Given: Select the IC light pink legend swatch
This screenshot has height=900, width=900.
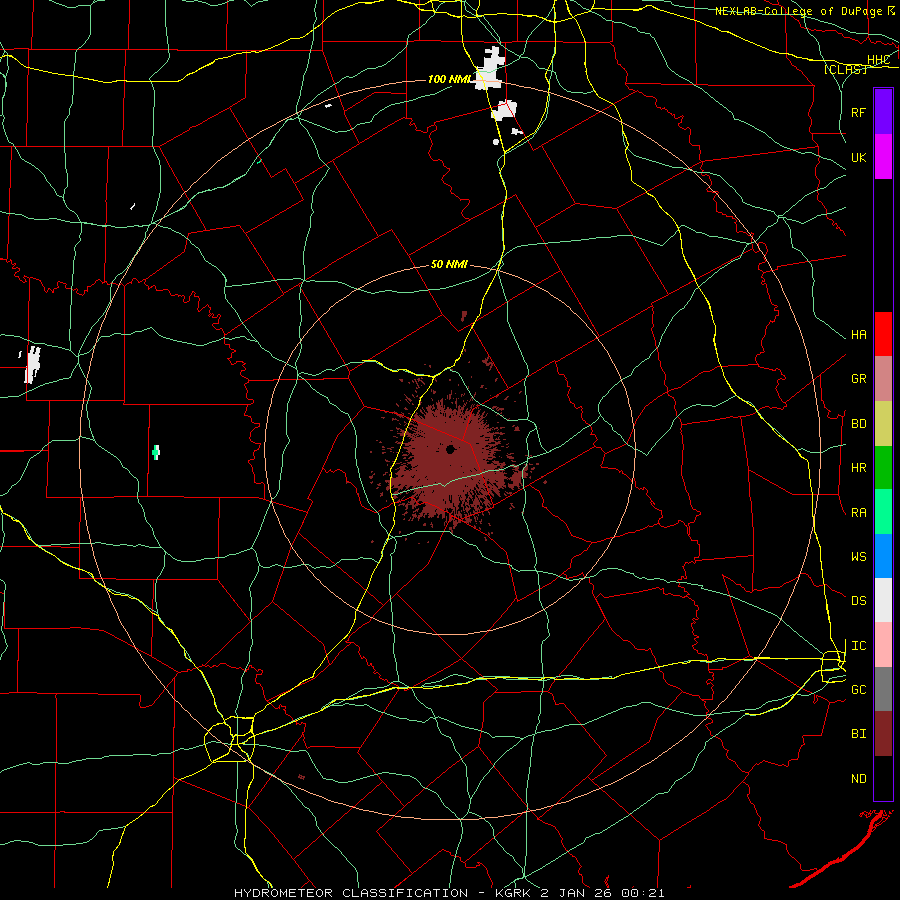Looking at the screenshot, I should [883, 645].
